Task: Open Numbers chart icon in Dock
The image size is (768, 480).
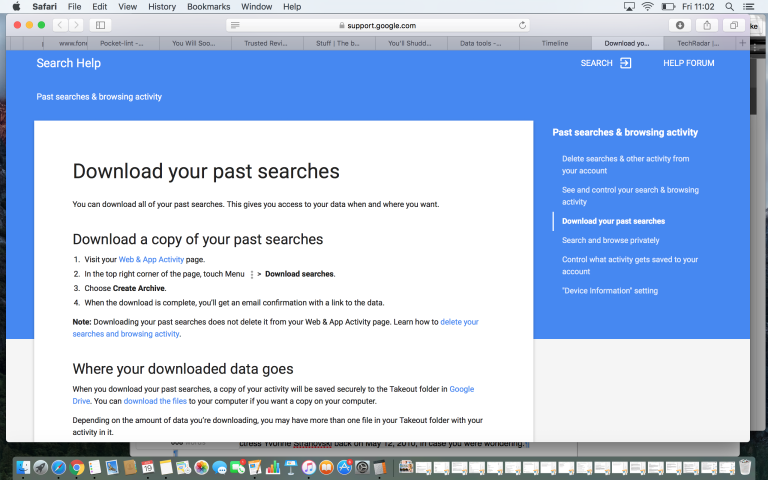Action: [273, 467]
